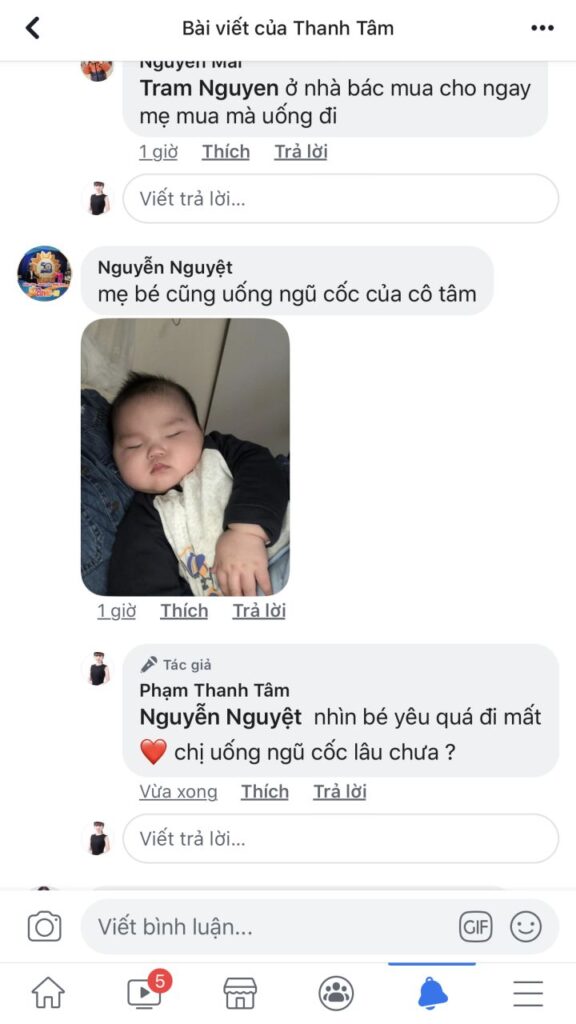Screen dimensions: 576x1024
Task: Go back using the header arrow
Action: tap(33, 28)
